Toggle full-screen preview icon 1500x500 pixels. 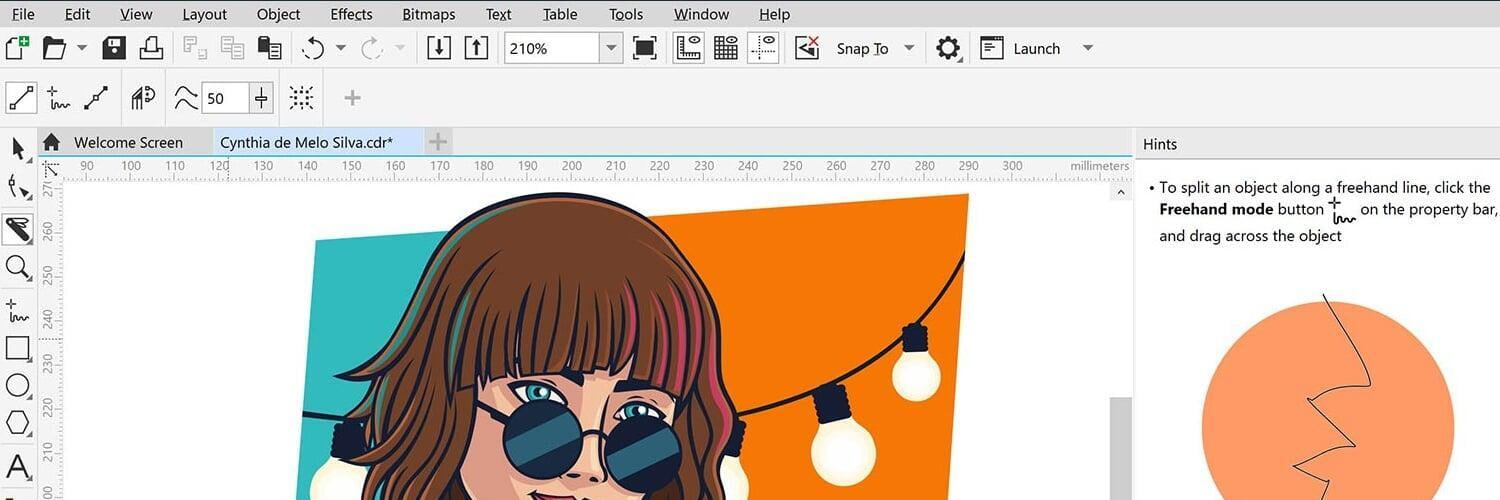click(x=645, y=48)
